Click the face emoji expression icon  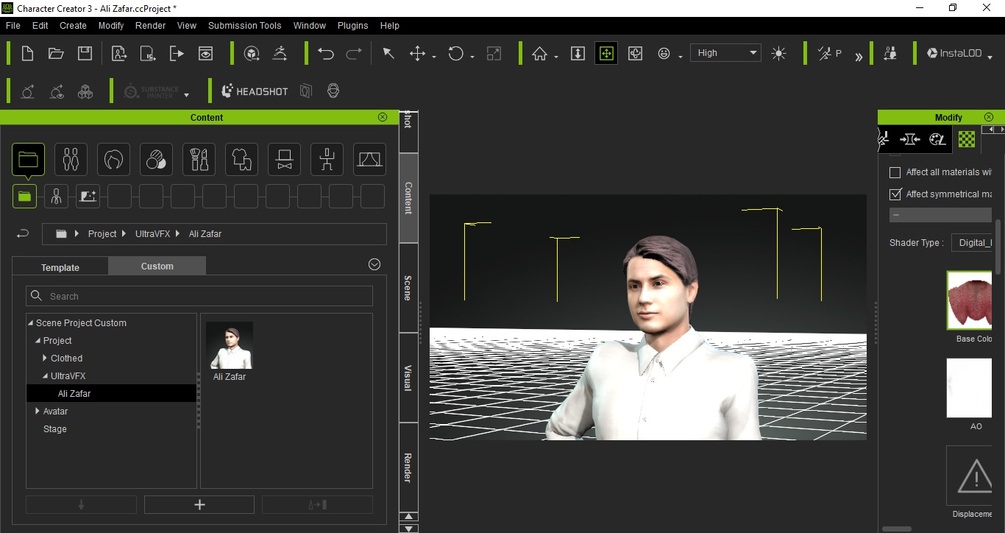(x=664, y=54)
